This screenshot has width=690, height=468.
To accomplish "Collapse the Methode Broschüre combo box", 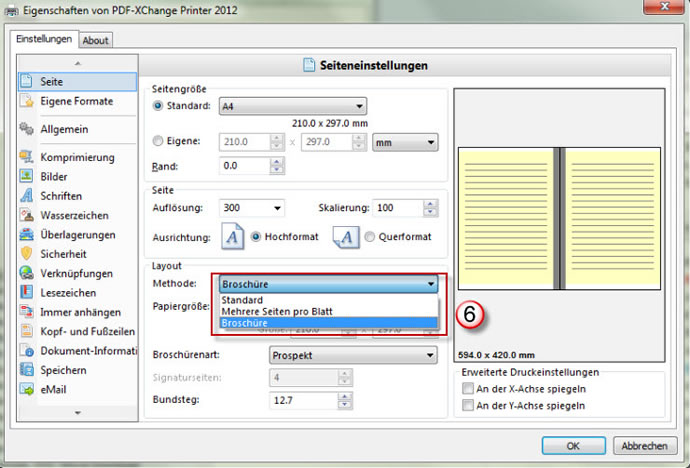I will pos(328,284).
